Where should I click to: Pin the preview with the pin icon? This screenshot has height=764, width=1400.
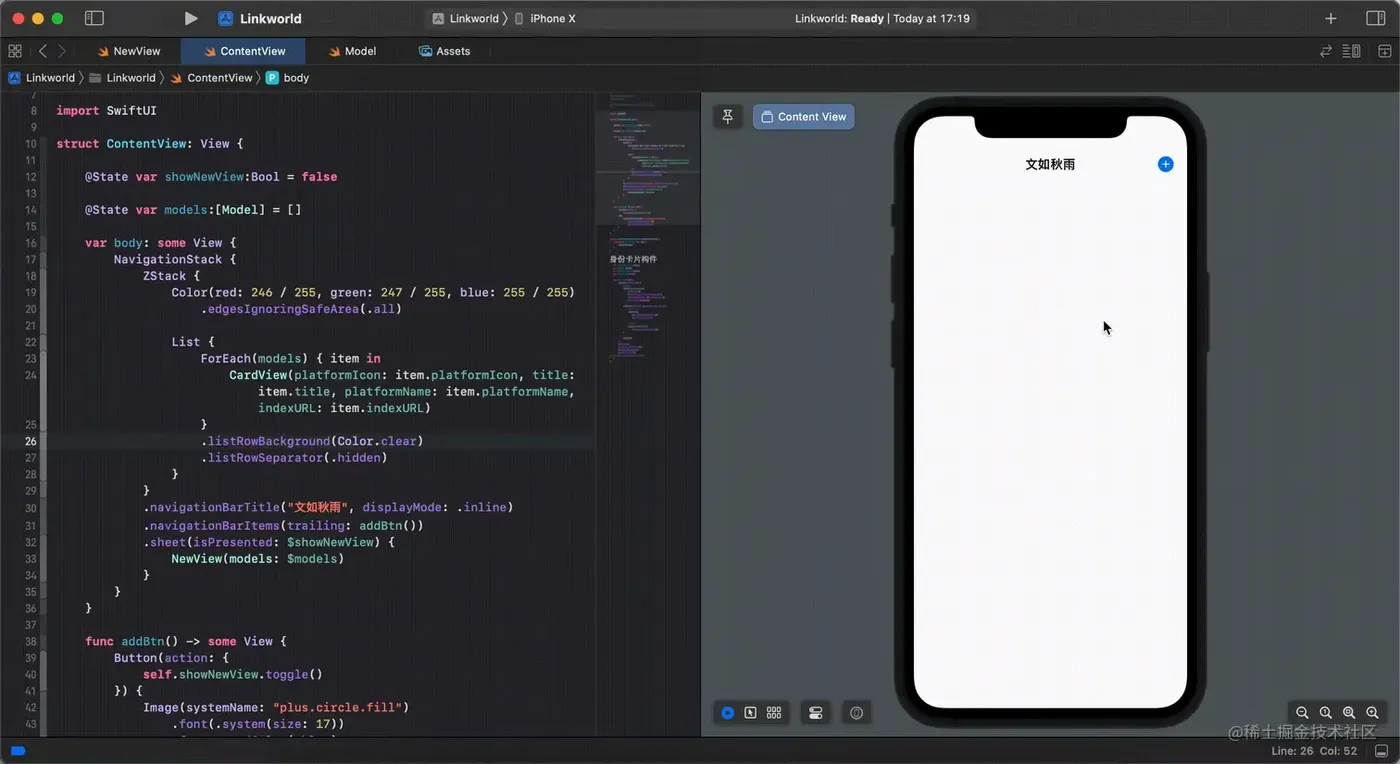tap(728, 117)
